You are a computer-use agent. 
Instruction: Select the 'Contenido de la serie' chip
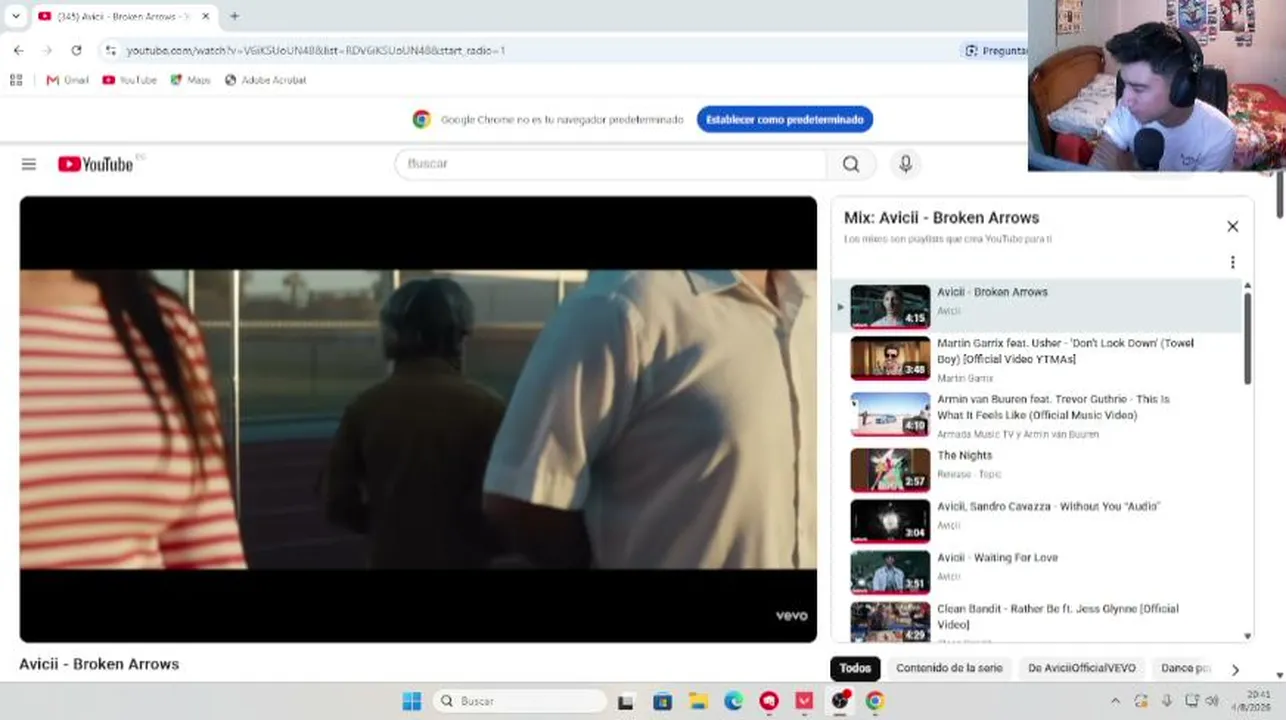(949, 668)
